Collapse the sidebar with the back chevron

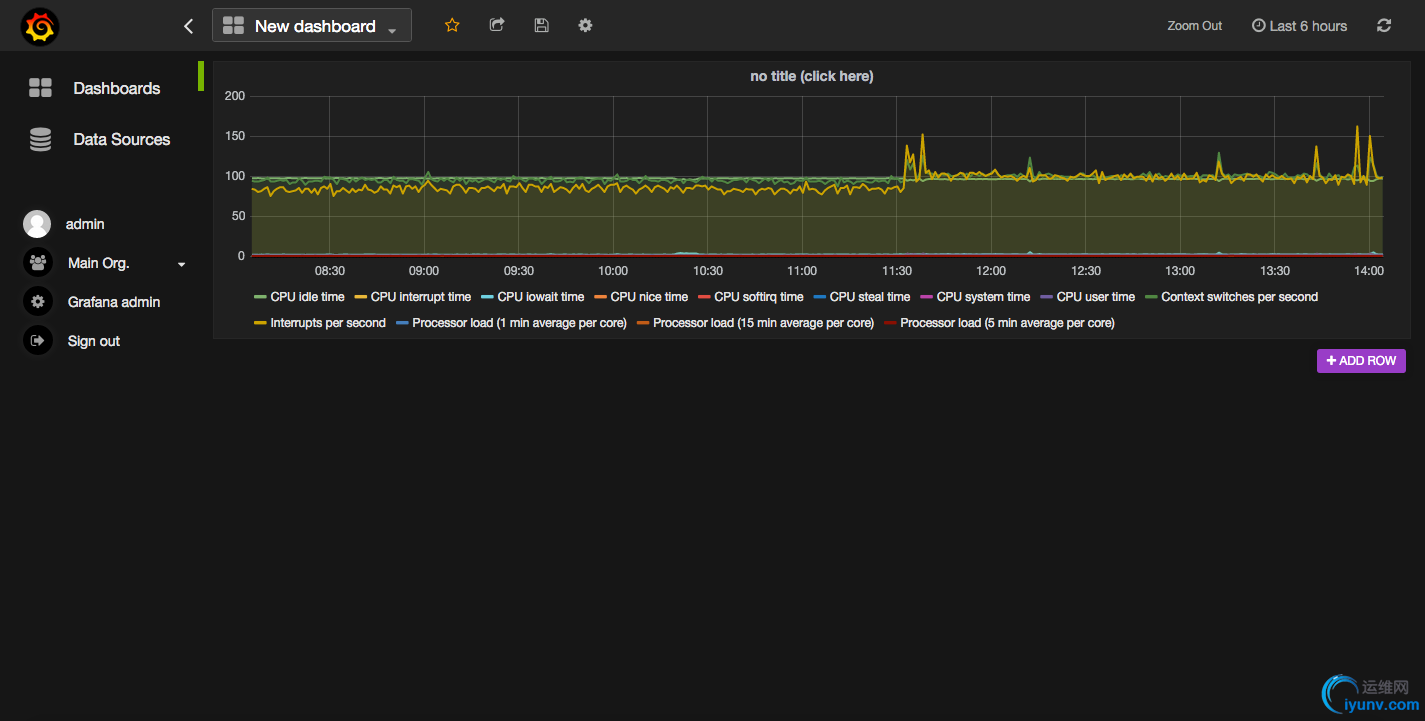[x=189, y=26]
